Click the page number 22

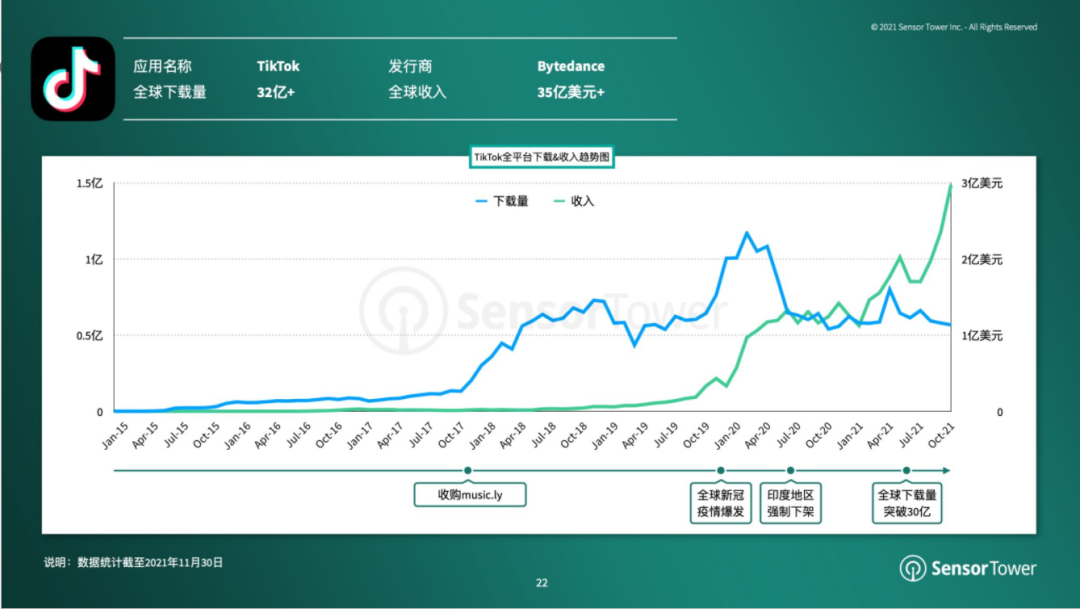point(541,583)
